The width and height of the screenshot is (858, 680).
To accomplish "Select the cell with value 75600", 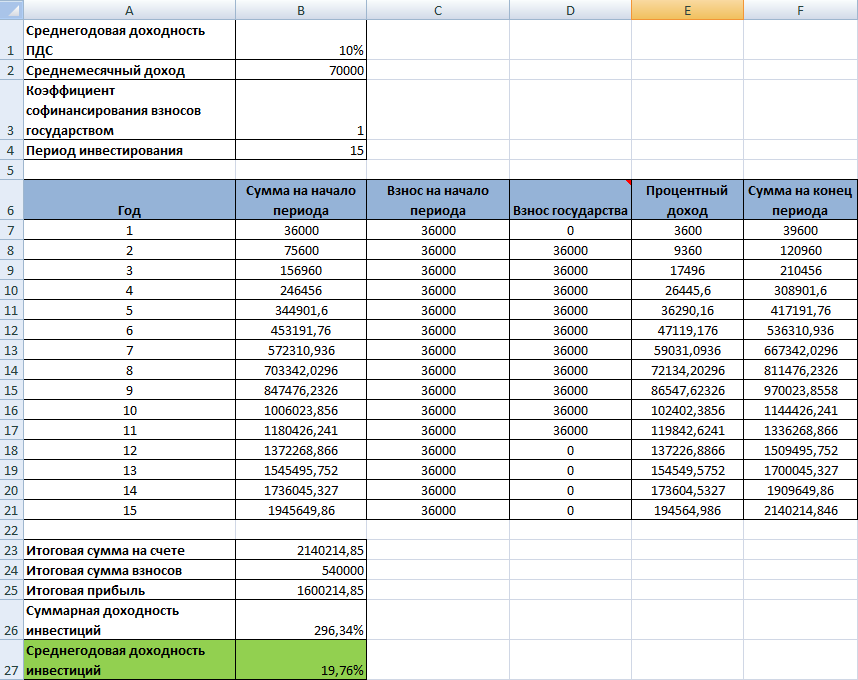I will pyautogui.click(x=301, y=250).
